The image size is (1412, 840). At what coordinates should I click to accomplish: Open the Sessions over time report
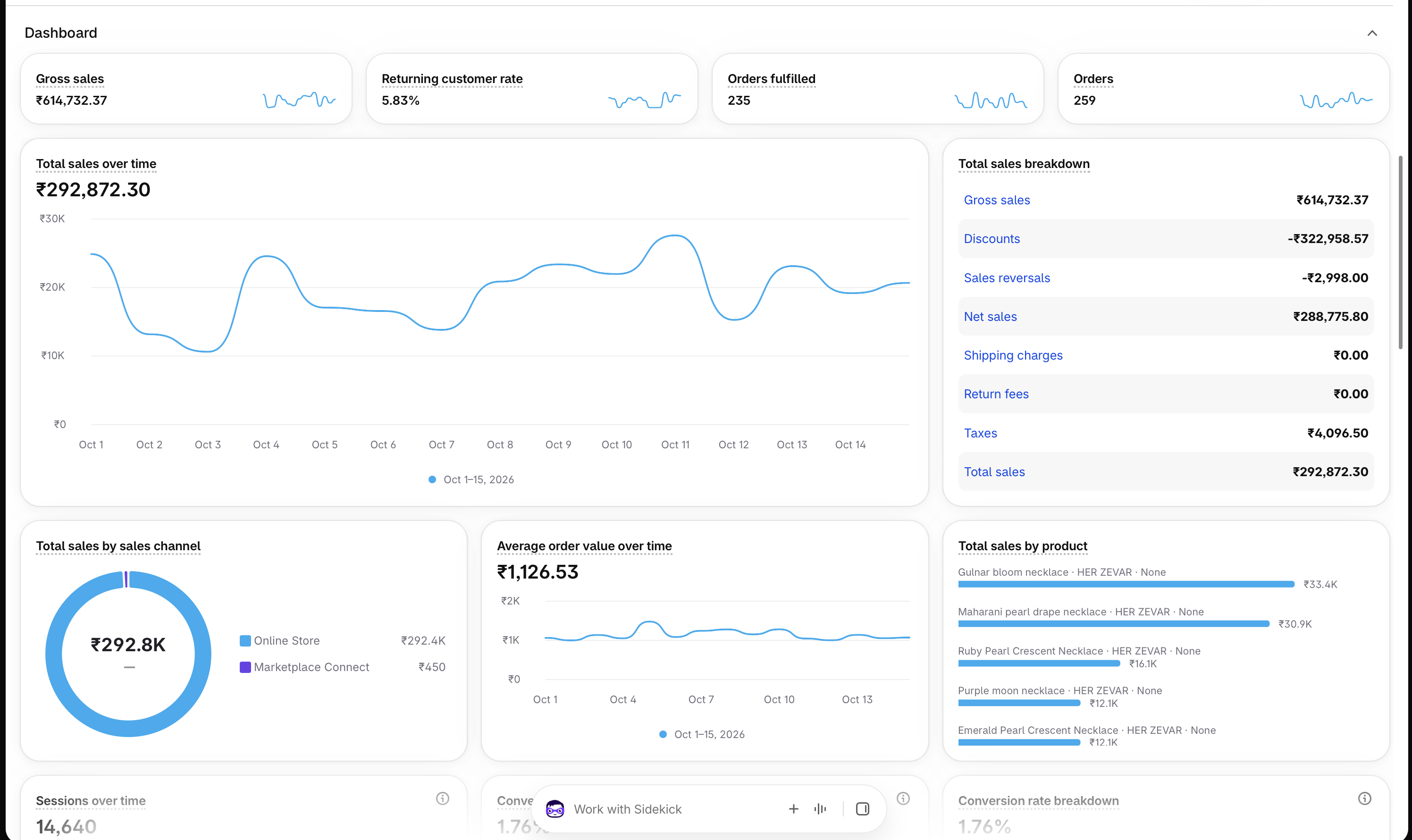[x=91, y=800]
